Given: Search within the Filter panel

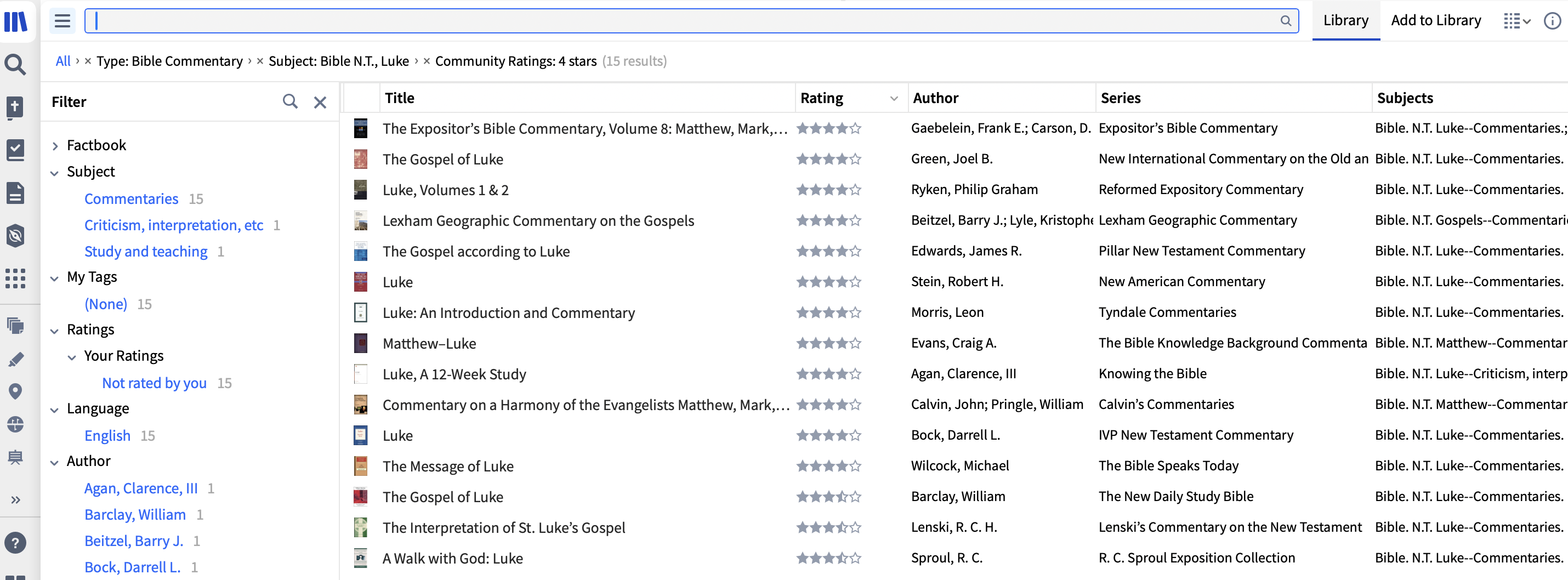Looking at the screenshot, I should click(291, 101).
